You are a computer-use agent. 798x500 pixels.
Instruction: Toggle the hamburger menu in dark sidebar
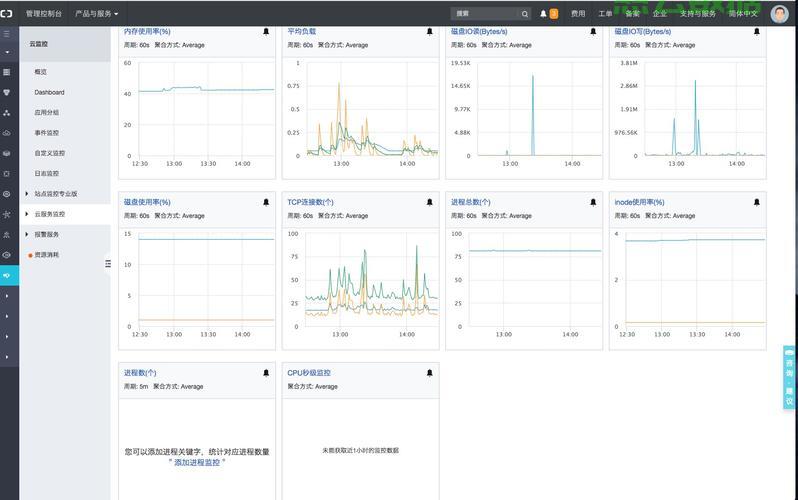tap(7, 34)
